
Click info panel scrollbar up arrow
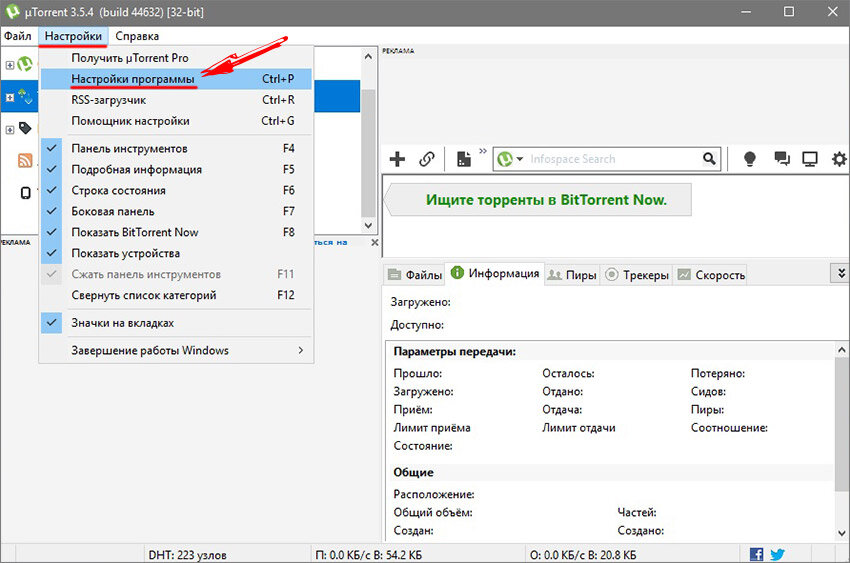841,350
